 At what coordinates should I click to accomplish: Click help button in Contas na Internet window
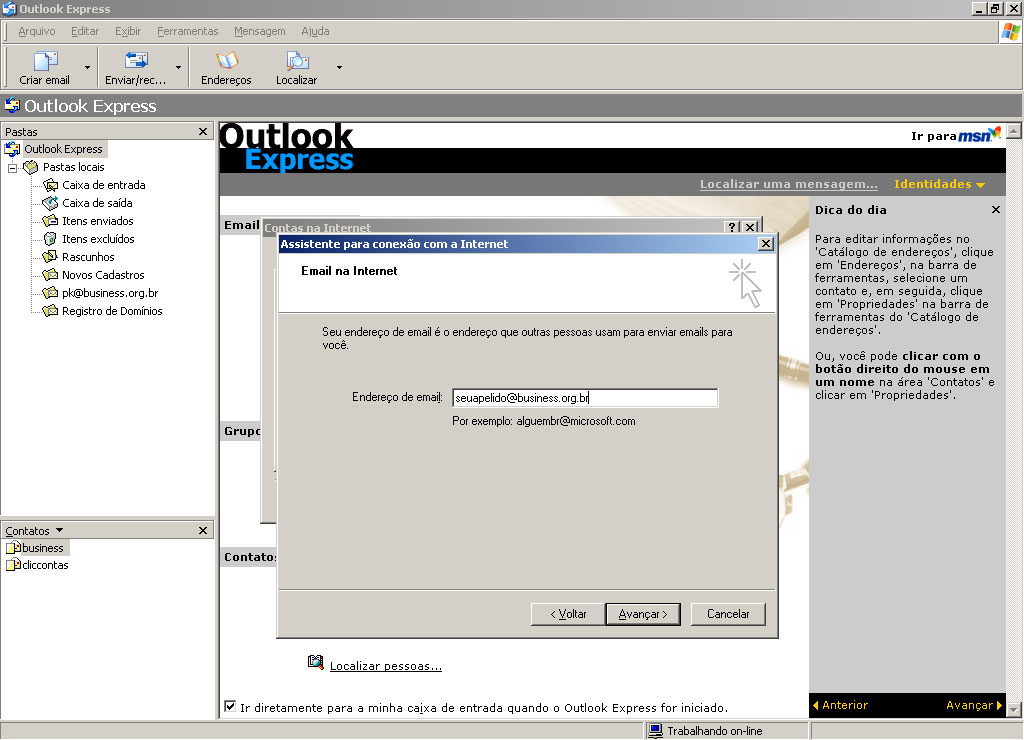point(732,227)
